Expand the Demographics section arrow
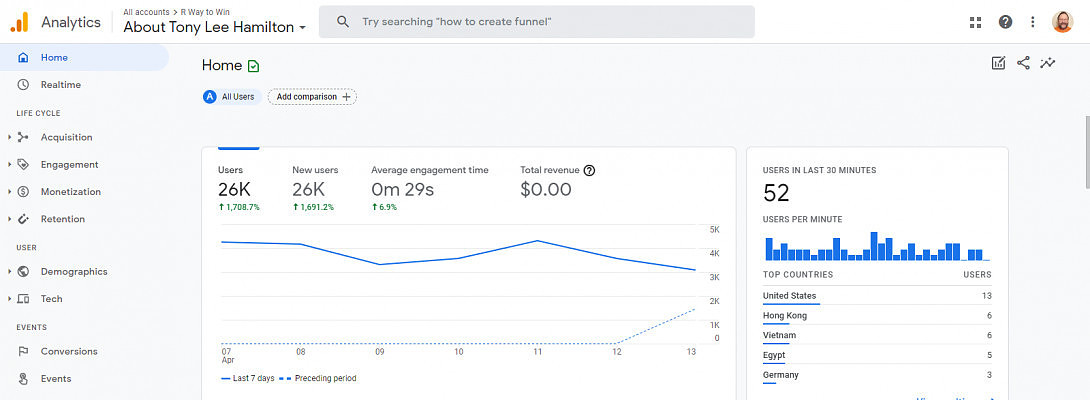Image resolution: width=1090 pixels, height=400 pixels. click(x=10, y=271)
